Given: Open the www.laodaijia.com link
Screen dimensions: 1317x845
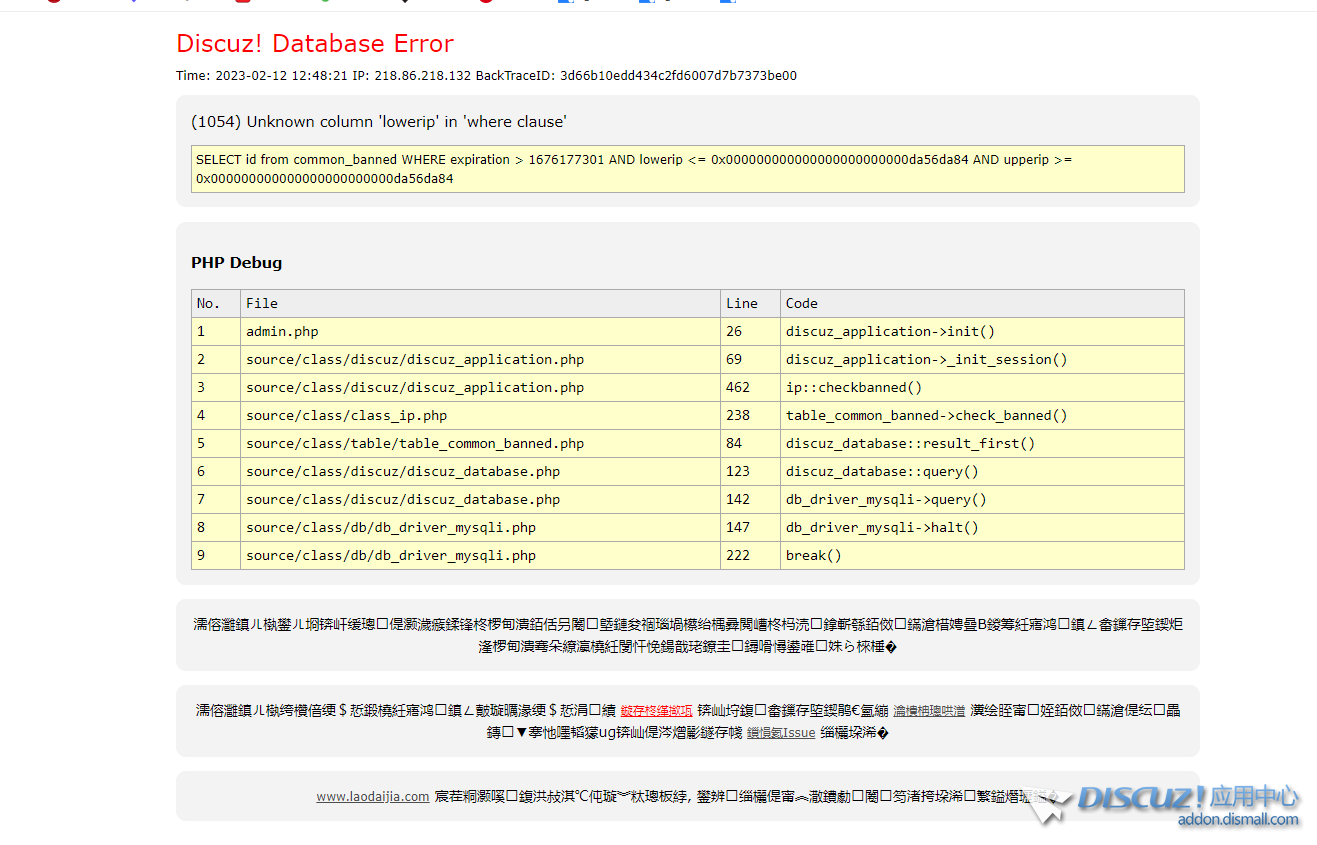Looking at the screenshot, I should [x=373, y=797].
